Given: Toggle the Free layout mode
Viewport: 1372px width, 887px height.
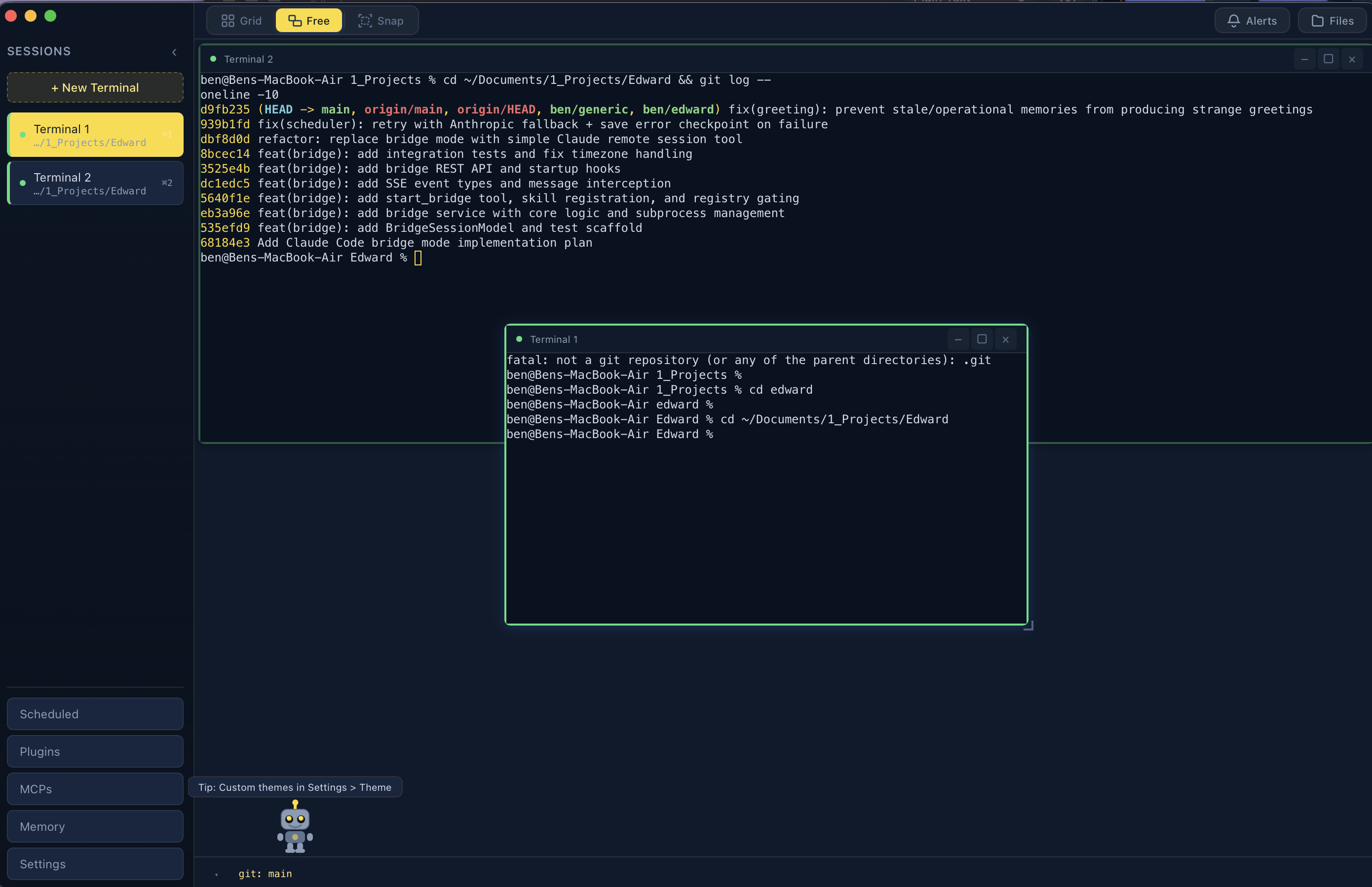Looking at the screenshot, I should (x=308, y=20).
